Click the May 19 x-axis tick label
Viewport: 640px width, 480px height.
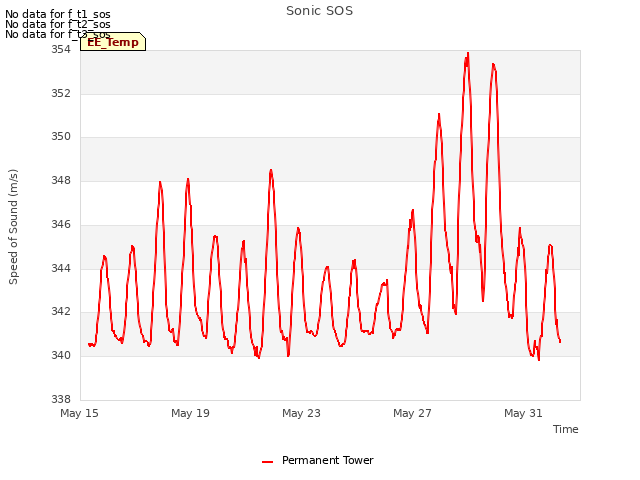coord(190,413)
